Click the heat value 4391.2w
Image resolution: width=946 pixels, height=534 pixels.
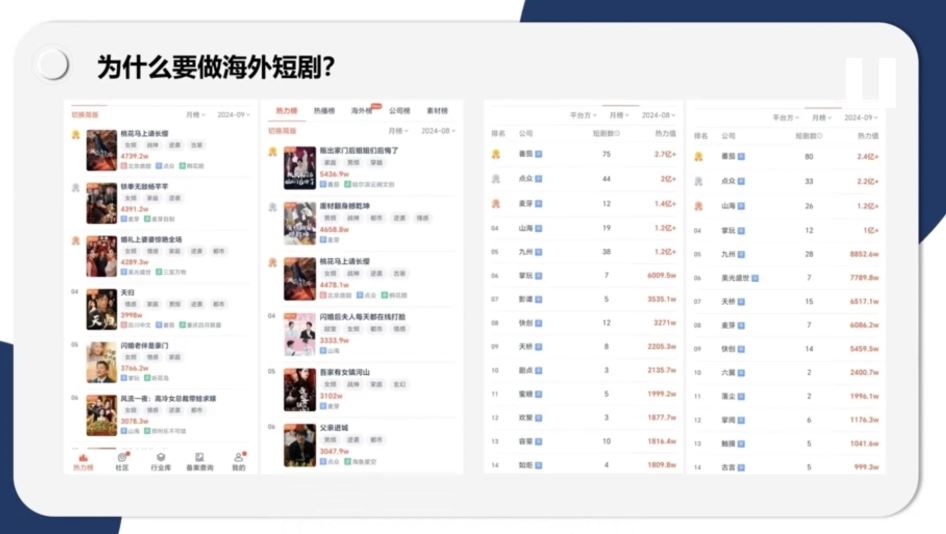134,209
